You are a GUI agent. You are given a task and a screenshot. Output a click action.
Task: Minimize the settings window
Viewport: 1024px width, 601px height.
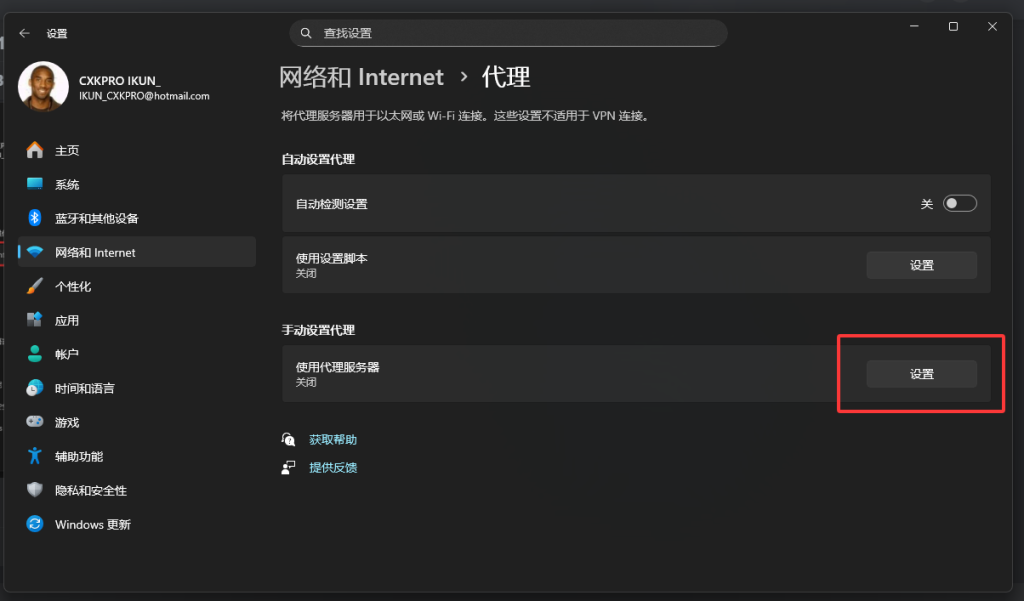[914, 26]
